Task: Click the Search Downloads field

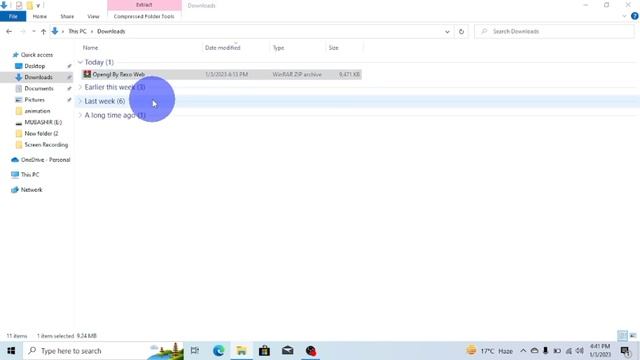Action: point(554,31)
